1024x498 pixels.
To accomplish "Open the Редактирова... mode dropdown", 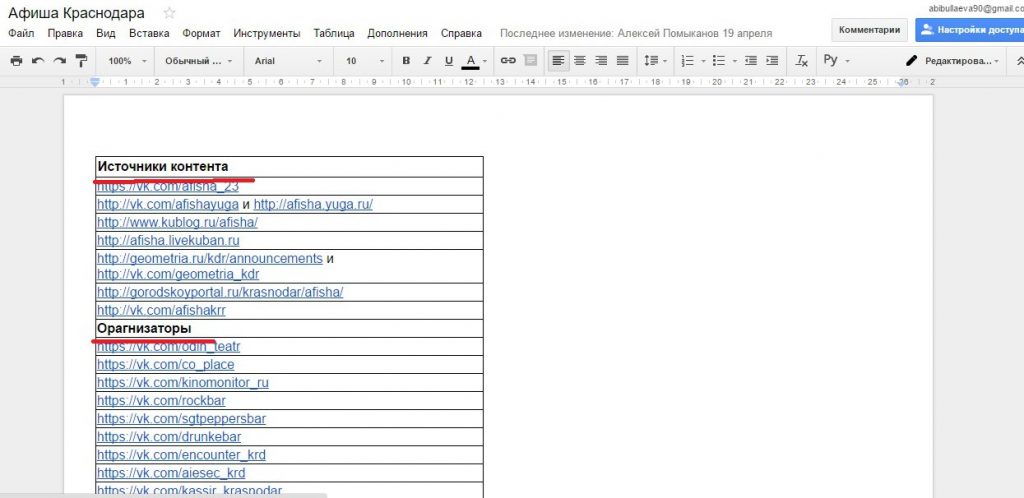I will (x=953, y=61).
